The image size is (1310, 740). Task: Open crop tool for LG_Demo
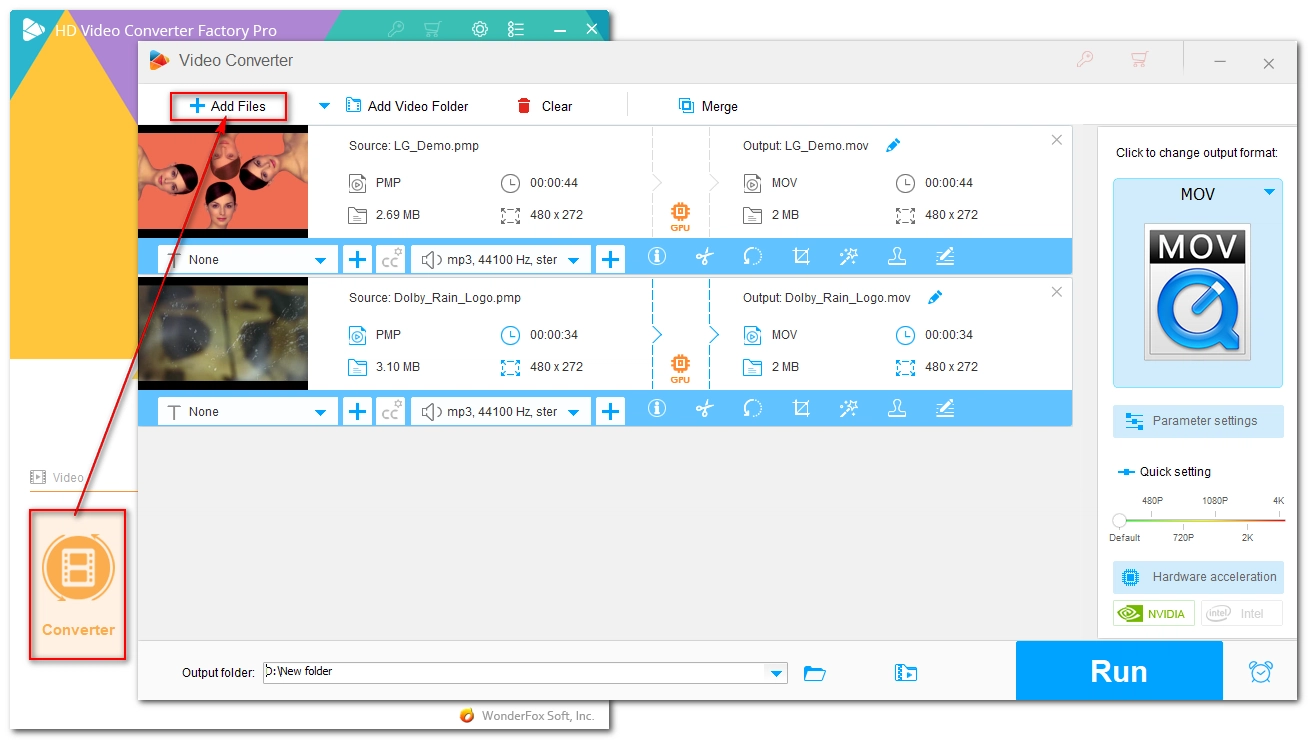tap(801, 257)
